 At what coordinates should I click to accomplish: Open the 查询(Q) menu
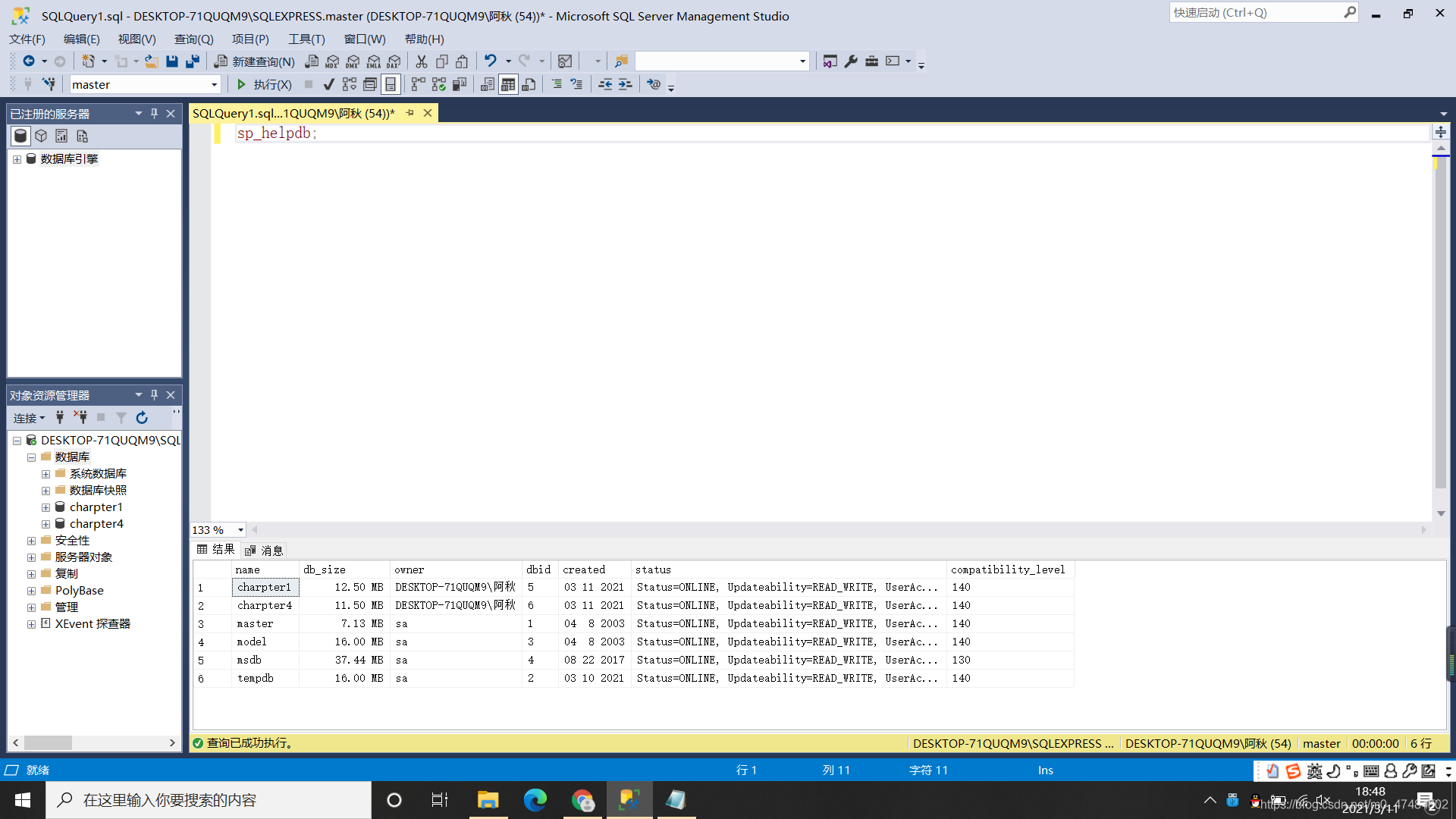pyautogui.click(x=194, y=39)
